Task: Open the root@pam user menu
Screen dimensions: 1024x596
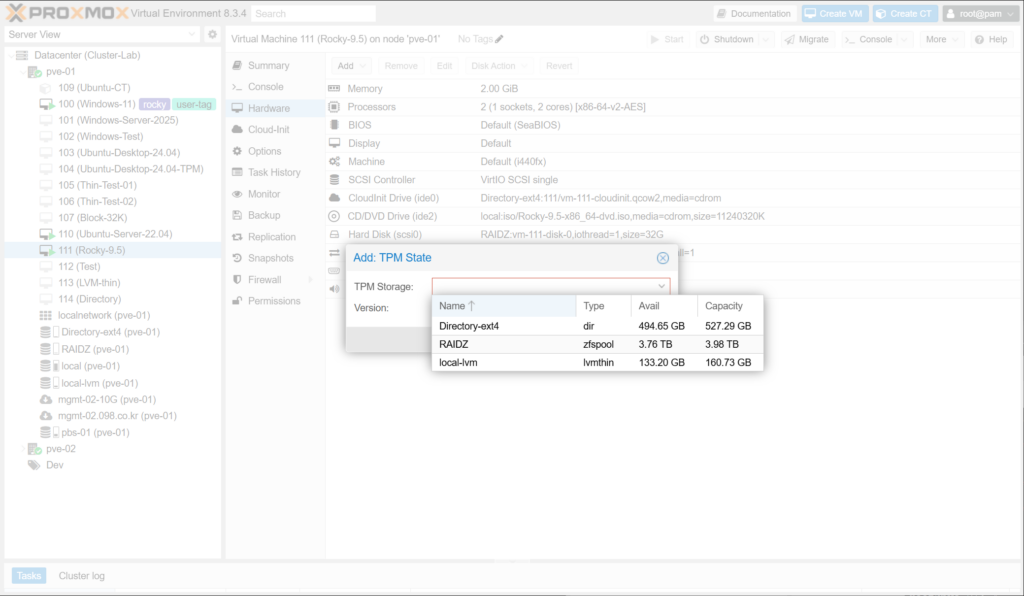Action: click(979, 14)
